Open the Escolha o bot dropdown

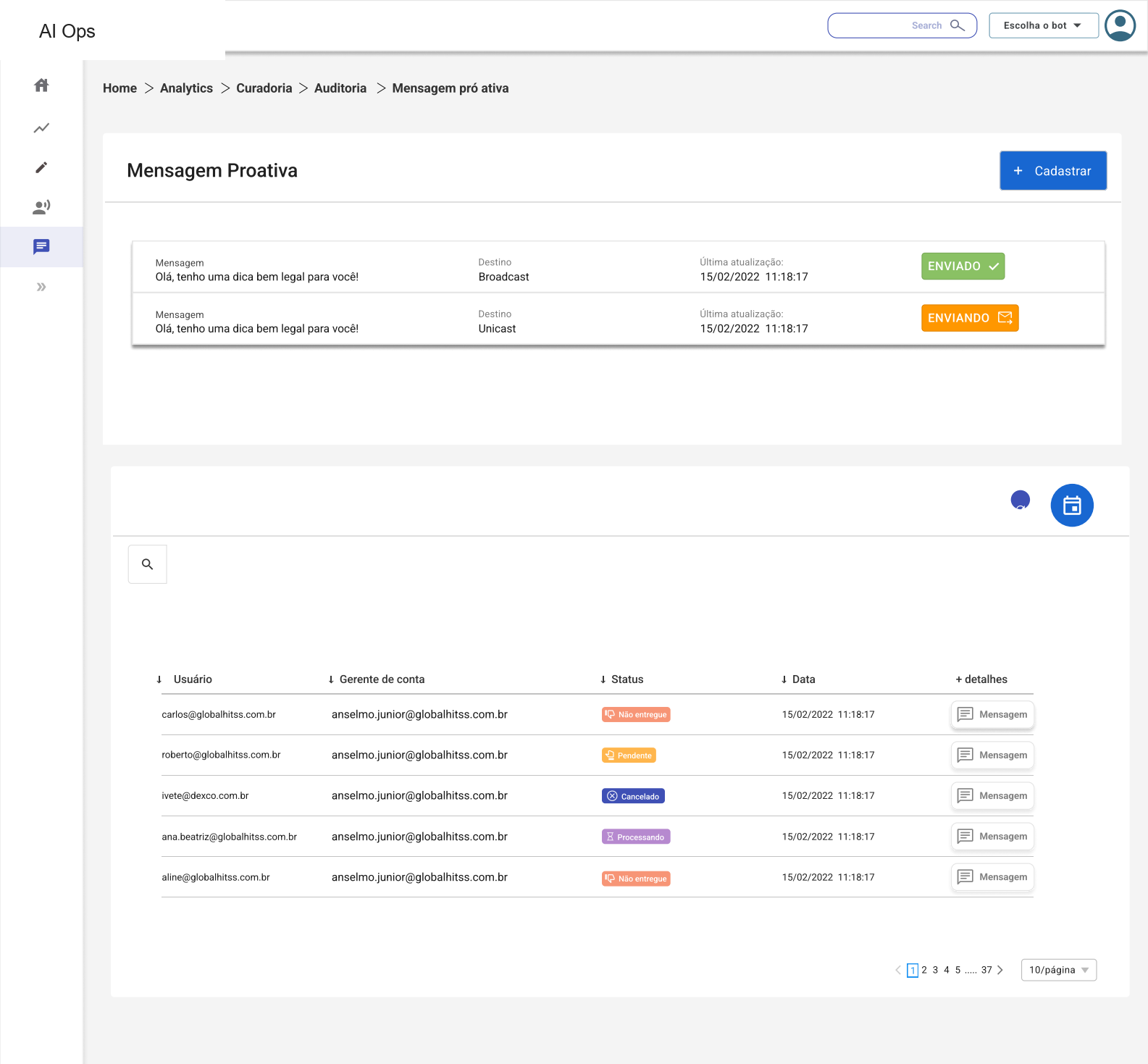click(1044, 25)
